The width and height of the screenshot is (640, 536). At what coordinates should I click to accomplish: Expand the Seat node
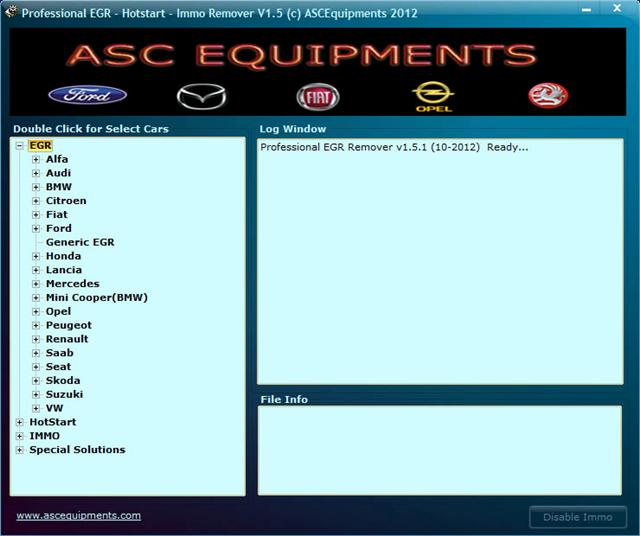(x=36, y=367)
